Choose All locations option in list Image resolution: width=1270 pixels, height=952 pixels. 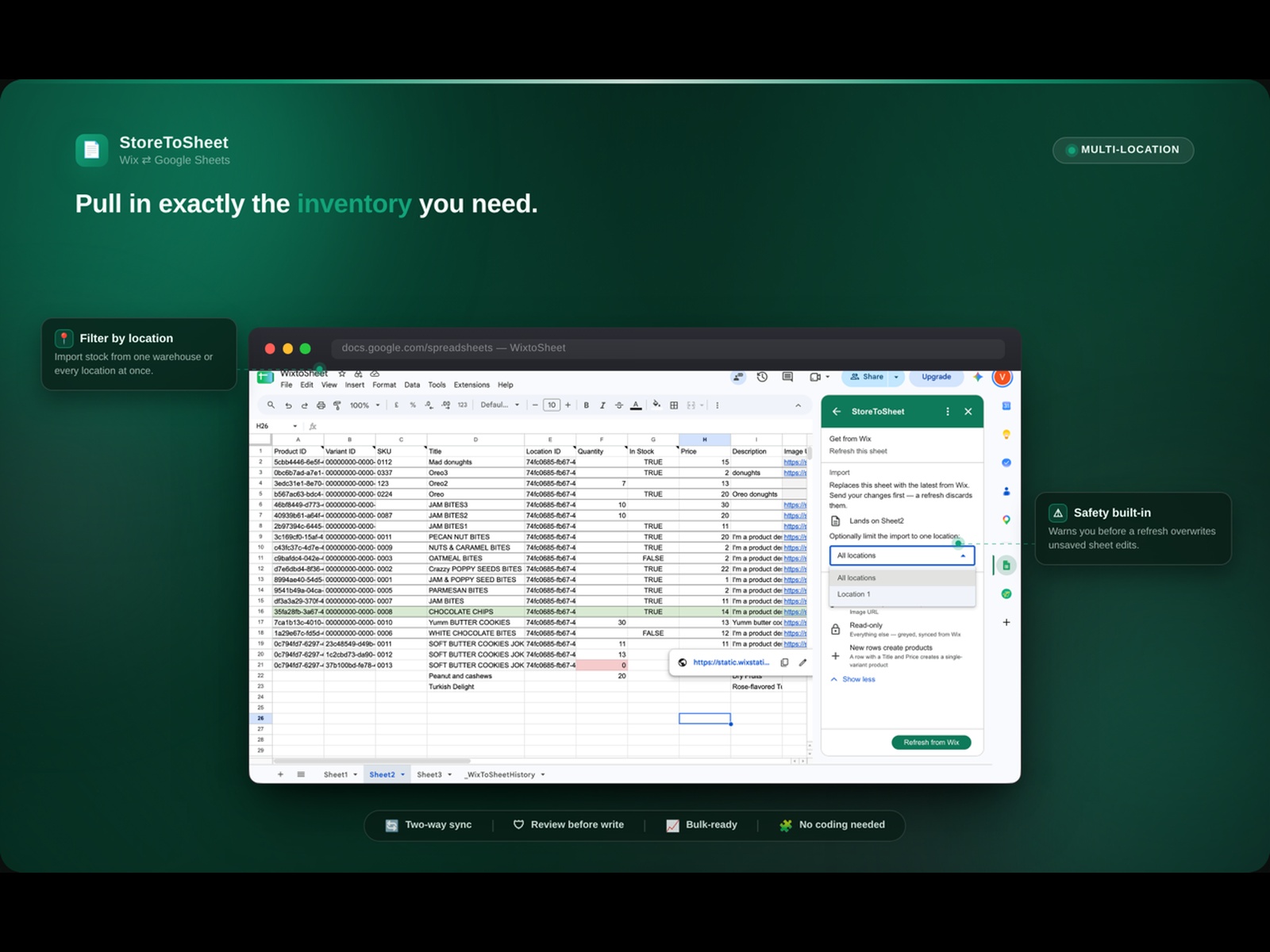[x=902, y=578]
